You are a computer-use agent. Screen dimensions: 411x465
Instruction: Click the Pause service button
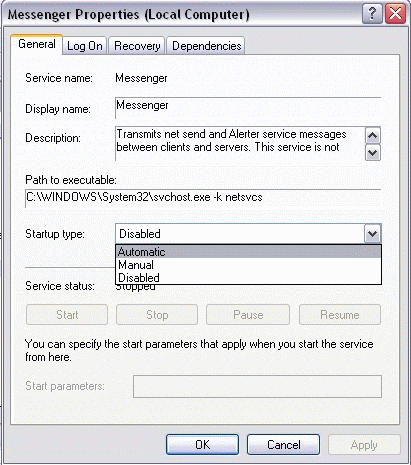(x=248, y=315)
